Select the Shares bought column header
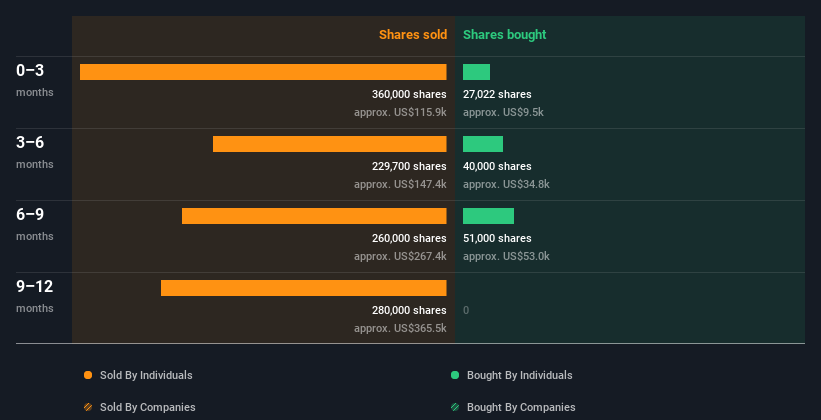This screenshot has height=420, width=821. [504, 35]
